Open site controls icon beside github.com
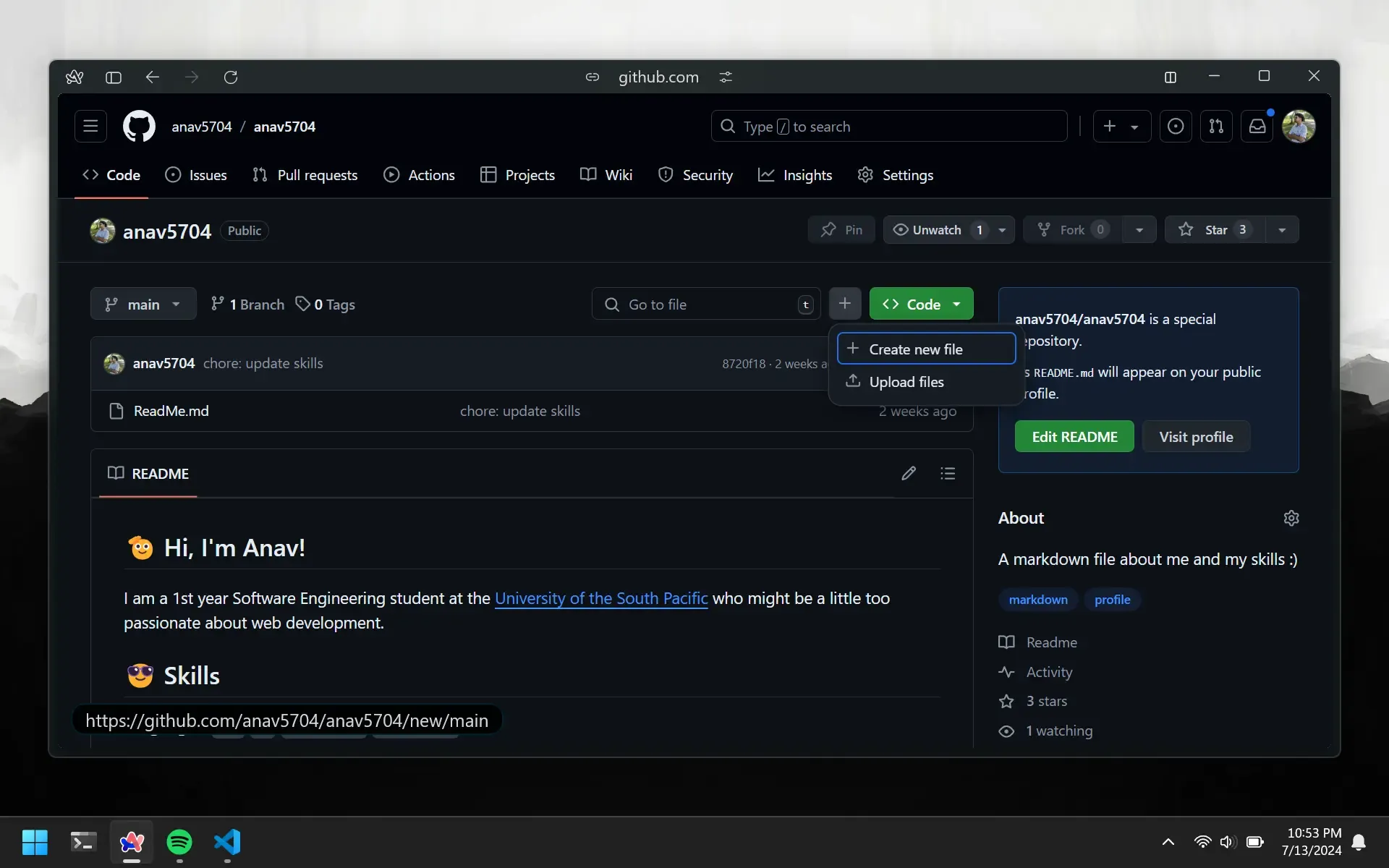1389x868 pixels. 726,77
